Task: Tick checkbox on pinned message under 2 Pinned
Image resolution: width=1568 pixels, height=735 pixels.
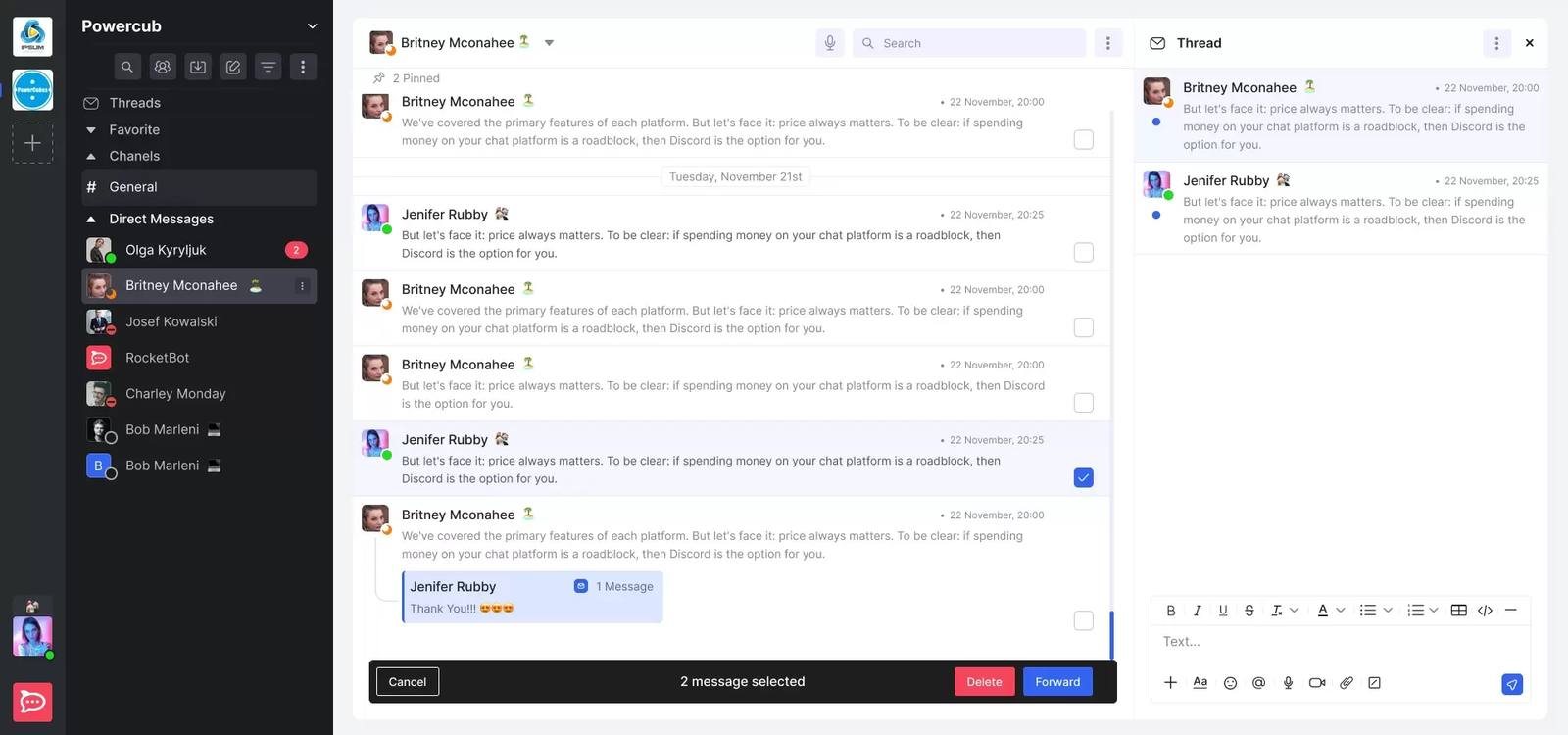Action: coord(1083,139)
